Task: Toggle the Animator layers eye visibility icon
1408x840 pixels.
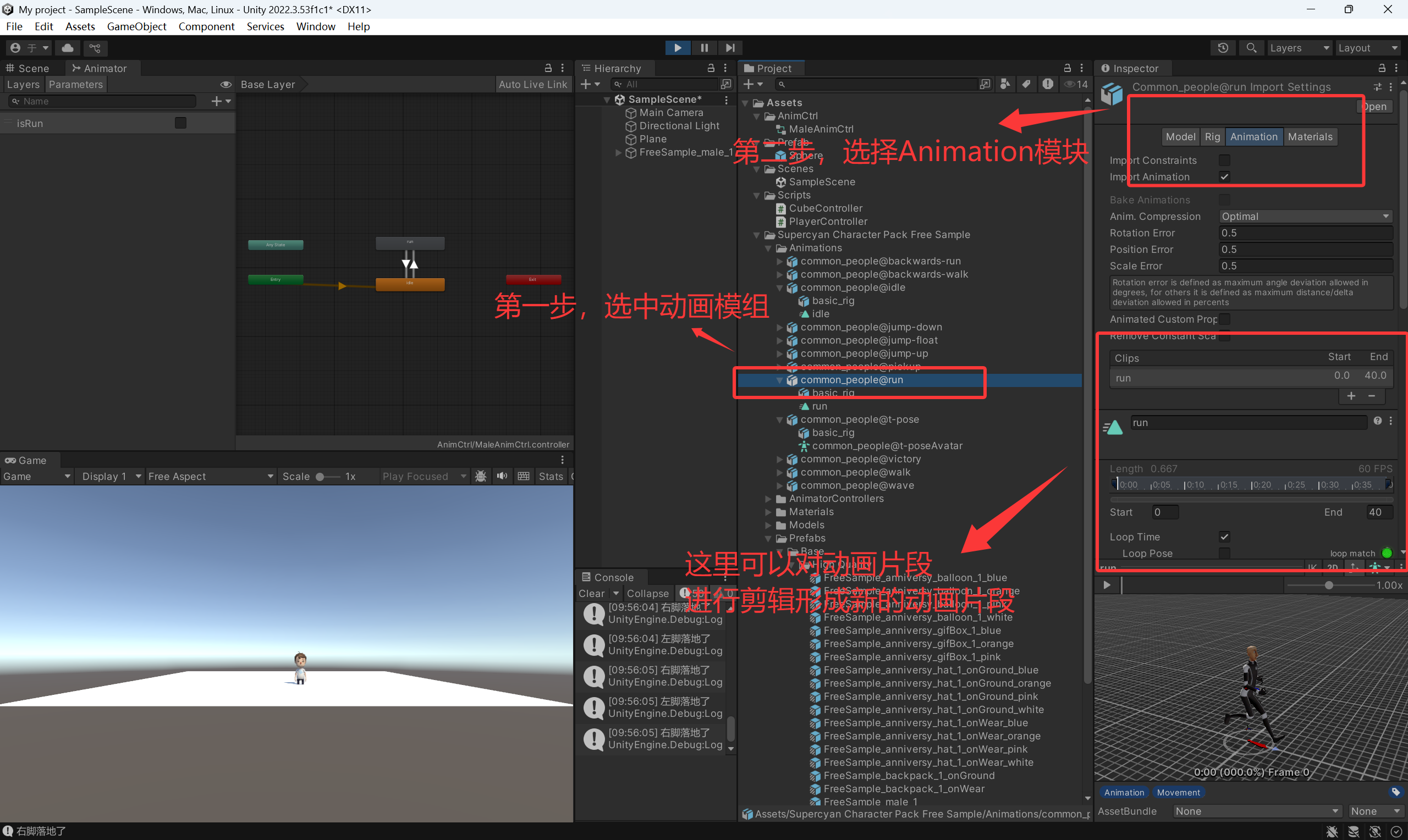Action: pos(226,84)
